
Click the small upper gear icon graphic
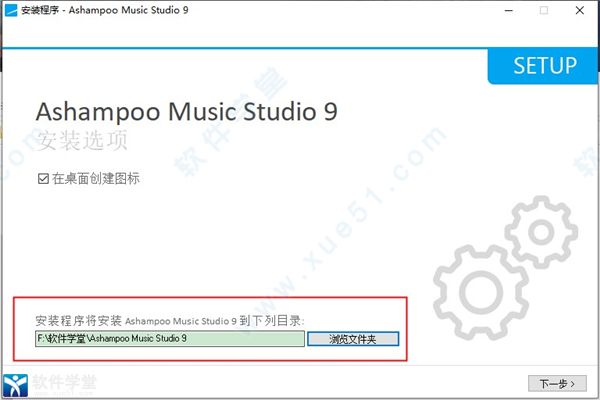tap(541, 232)
